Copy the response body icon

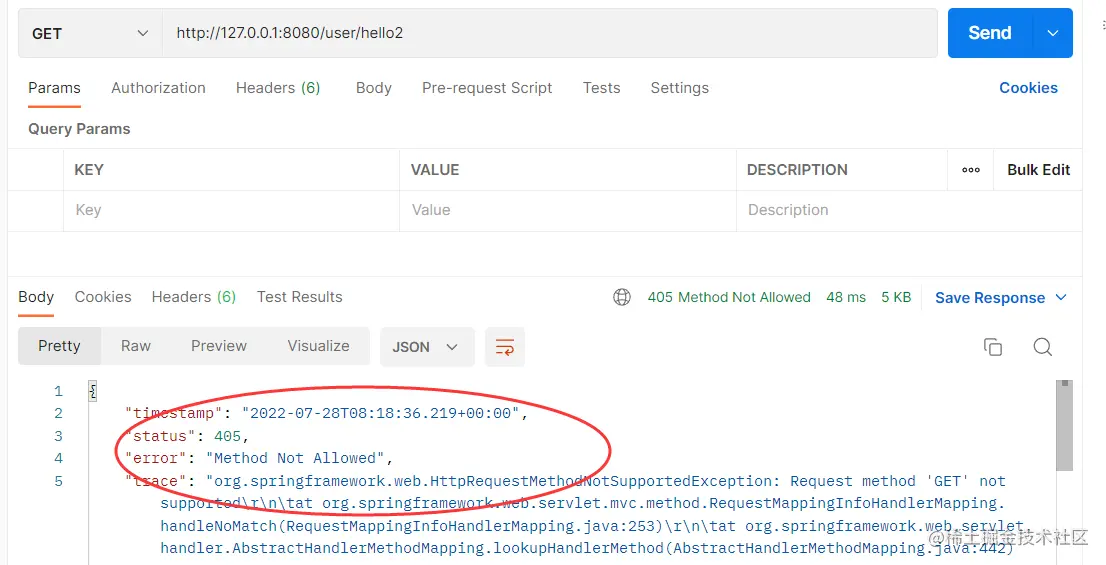tap(992, 347)
